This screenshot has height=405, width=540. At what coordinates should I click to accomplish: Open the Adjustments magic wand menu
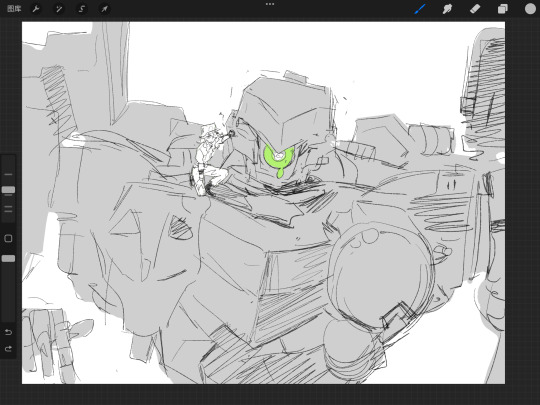pyautogui.click(x=59, y=9)
